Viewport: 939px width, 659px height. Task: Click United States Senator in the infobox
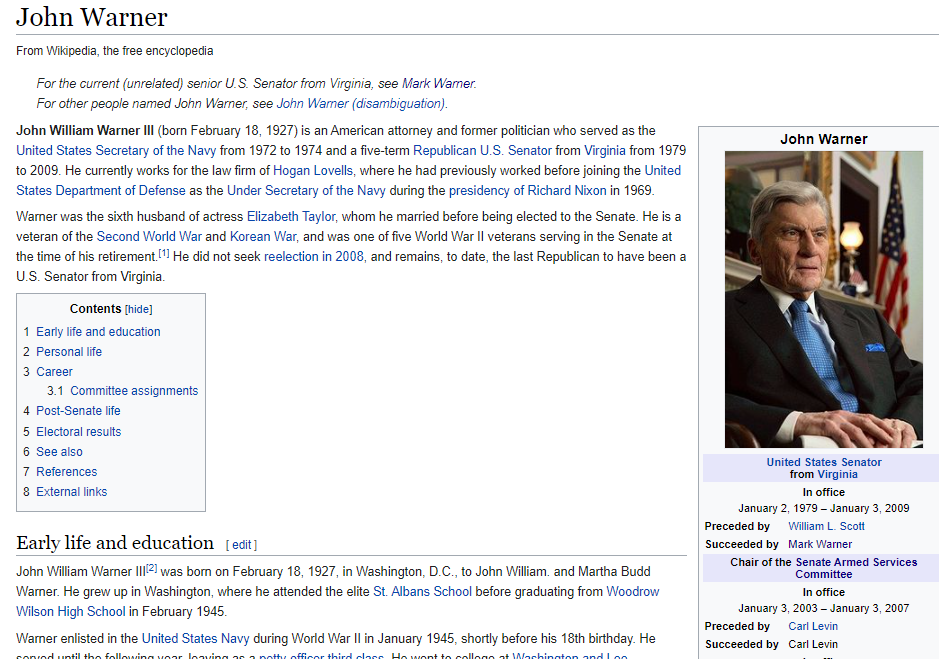pyautogui.click(x=824, y=462)
